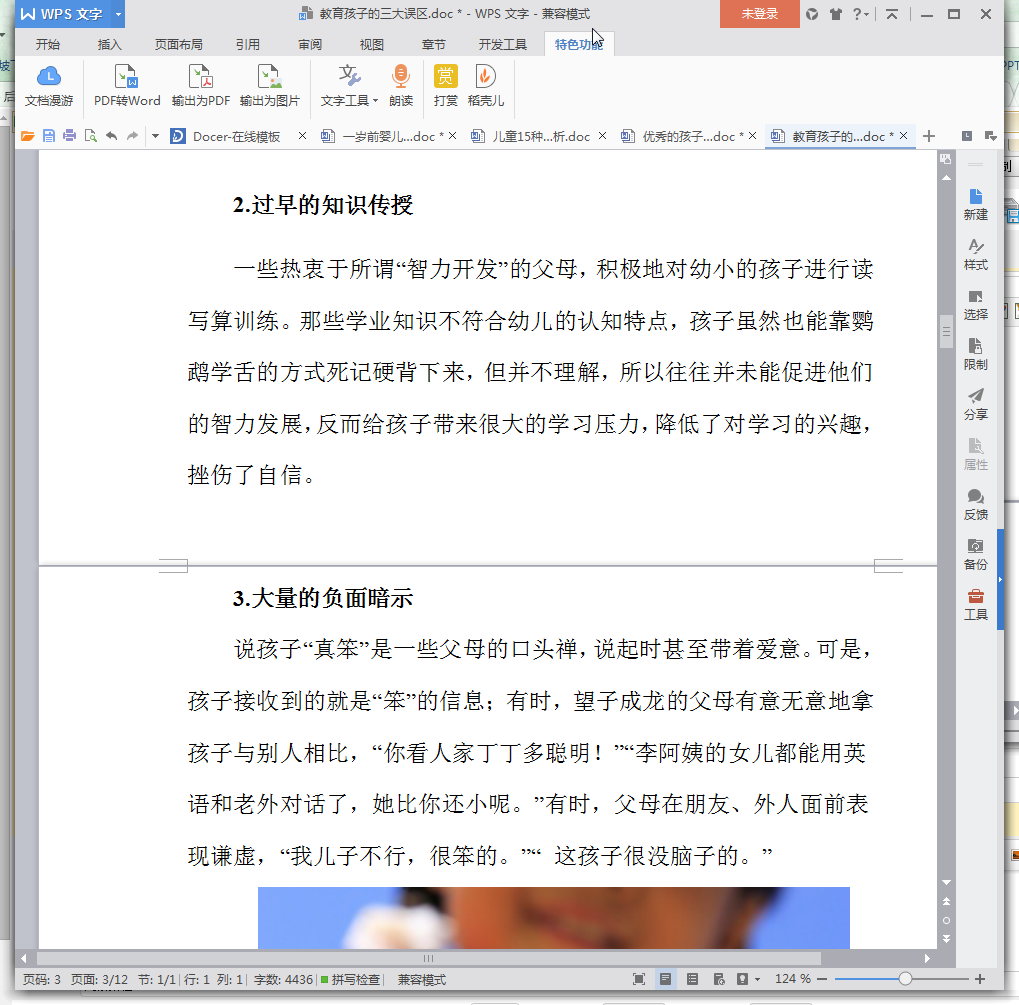Click the zoom slider handle
This screenshot has height=1005, width=1019.
905,979
